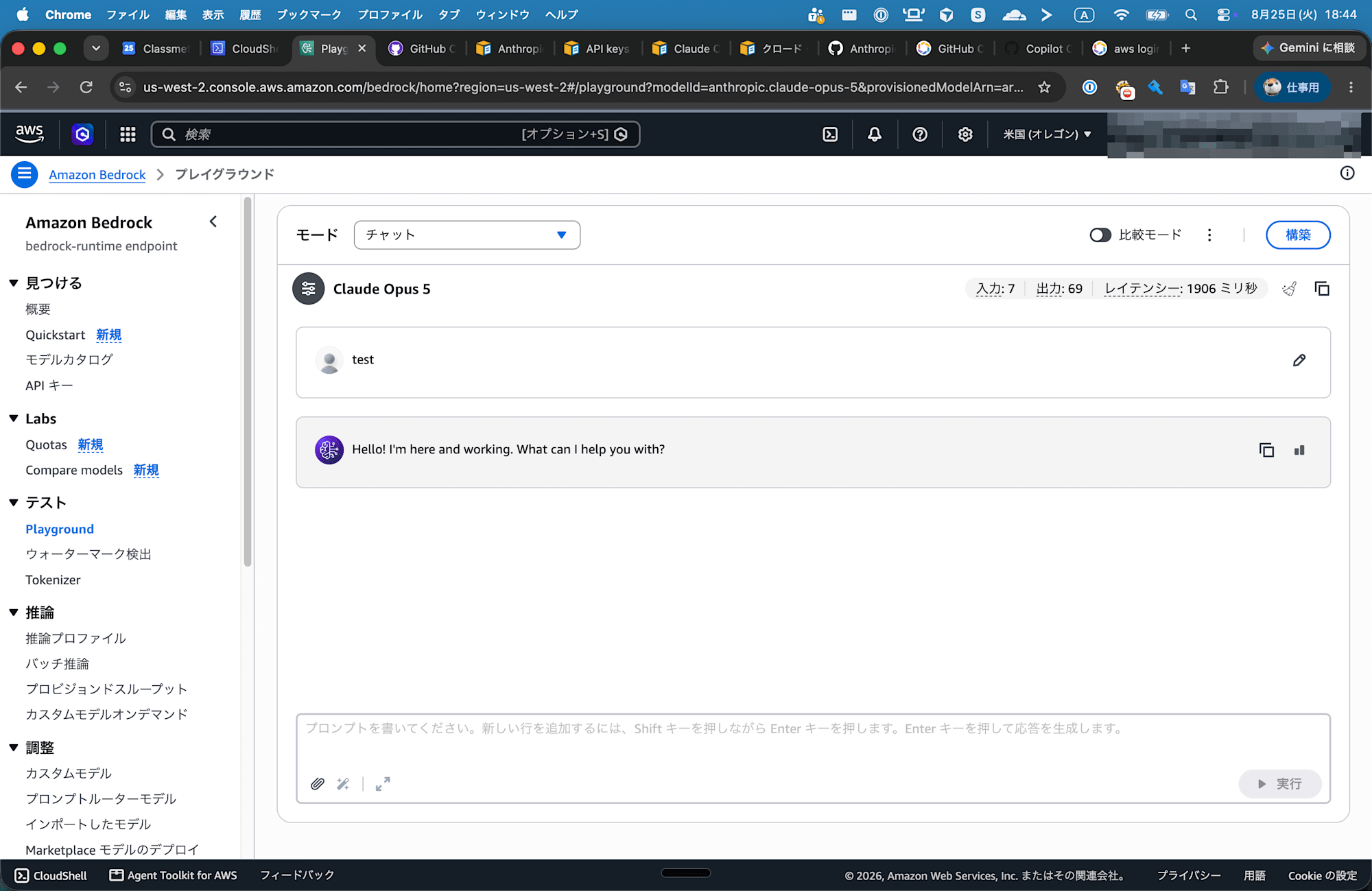This screenshot has width=1372, height=891.
Task: Open Chrome extensions puzzle icon
Action: click(x=1220, y=87)
